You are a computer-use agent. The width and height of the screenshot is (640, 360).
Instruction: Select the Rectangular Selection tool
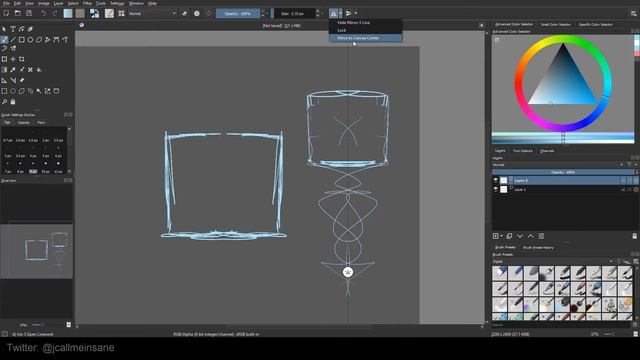pyautogui.click(x=4, y=91)
